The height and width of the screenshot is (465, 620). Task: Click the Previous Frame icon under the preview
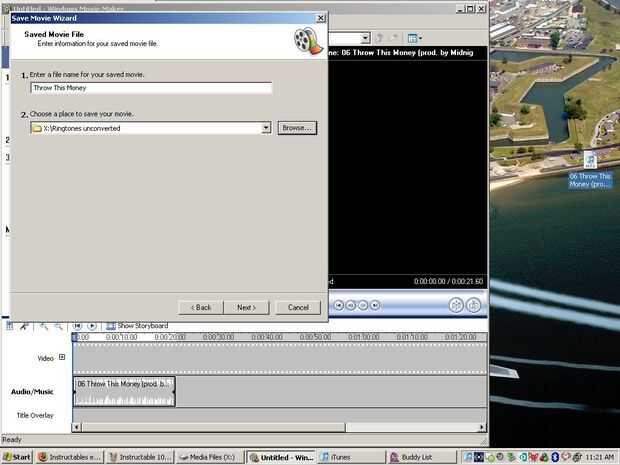click(351, 305)
